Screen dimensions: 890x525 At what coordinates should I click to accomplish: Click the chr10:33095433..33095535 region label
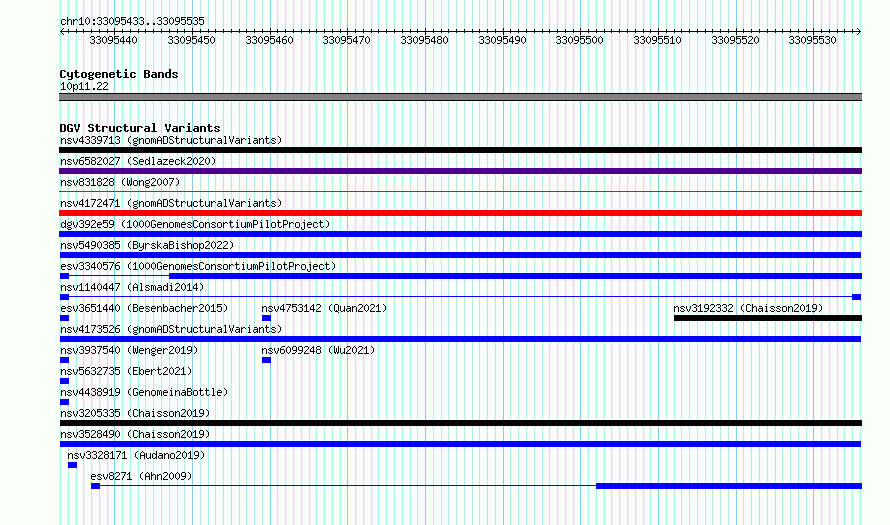[132, 21]
